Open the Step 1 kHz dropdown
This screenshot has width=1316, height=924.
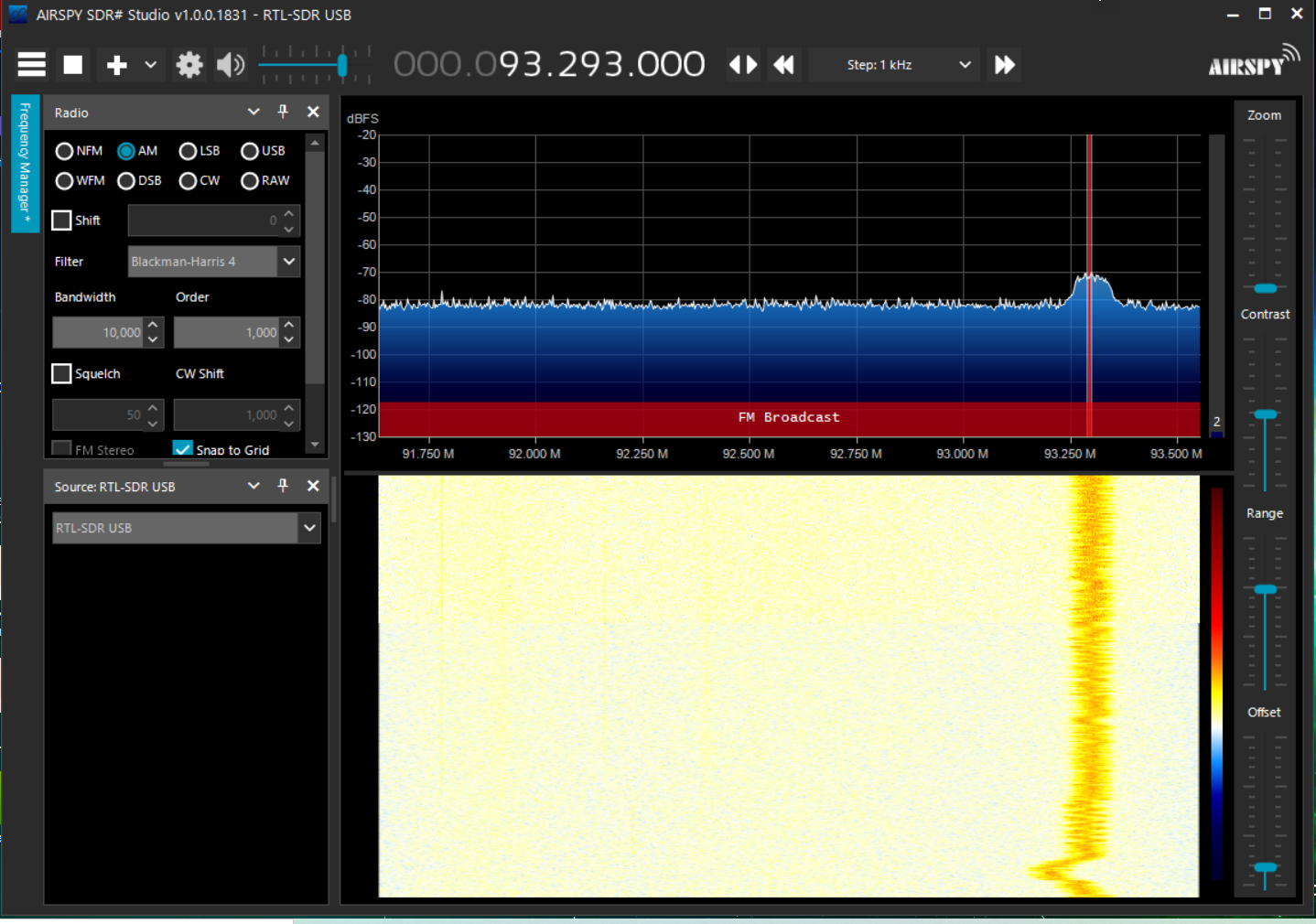[x=895, y=65]
